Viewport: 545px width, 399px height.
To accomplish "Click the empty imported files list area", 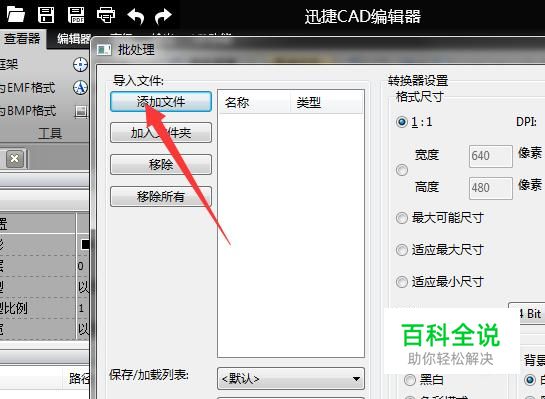I will click(x=291, y=235).
